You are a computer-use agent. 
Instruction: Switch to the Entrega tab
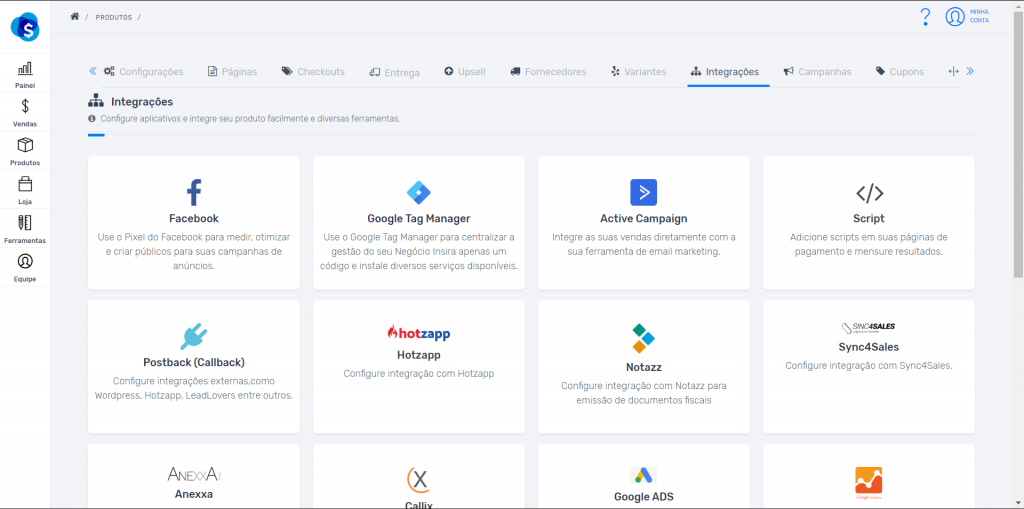point(394,73)
